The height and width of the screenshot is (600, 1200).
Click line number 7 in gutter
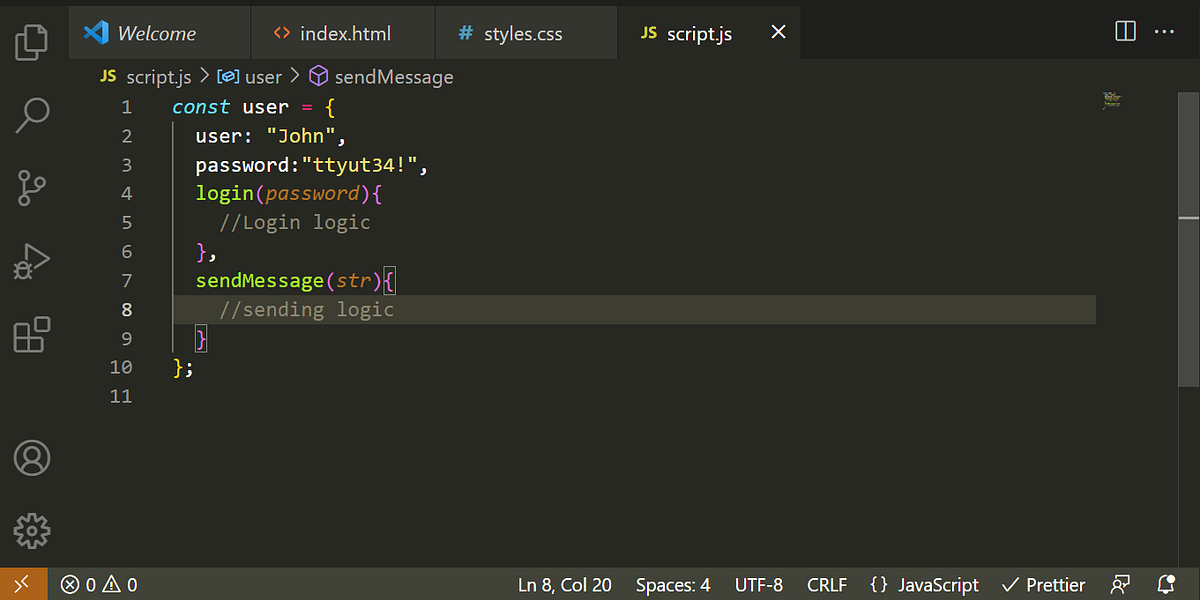(126, 280)
